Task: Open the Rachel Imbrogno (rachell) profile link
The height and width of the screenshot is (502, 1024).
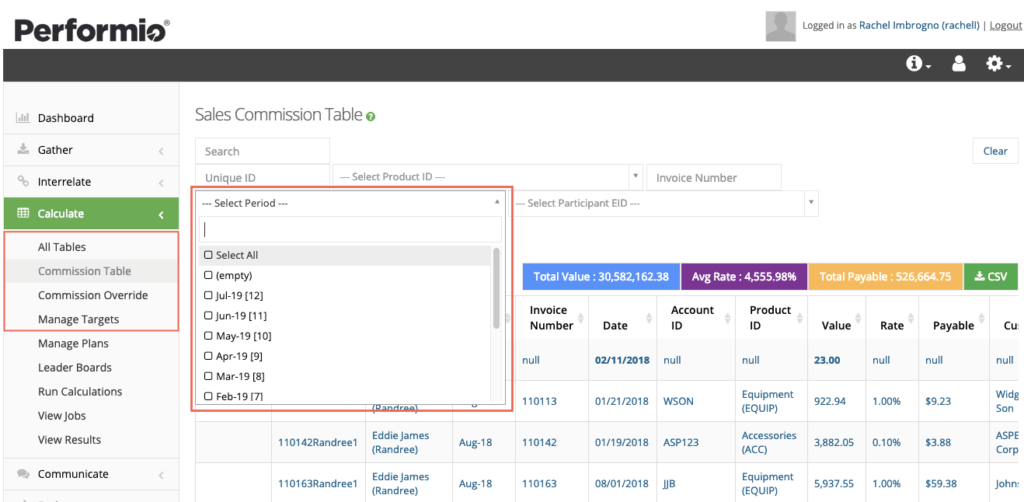Action: tap(920, 25)
